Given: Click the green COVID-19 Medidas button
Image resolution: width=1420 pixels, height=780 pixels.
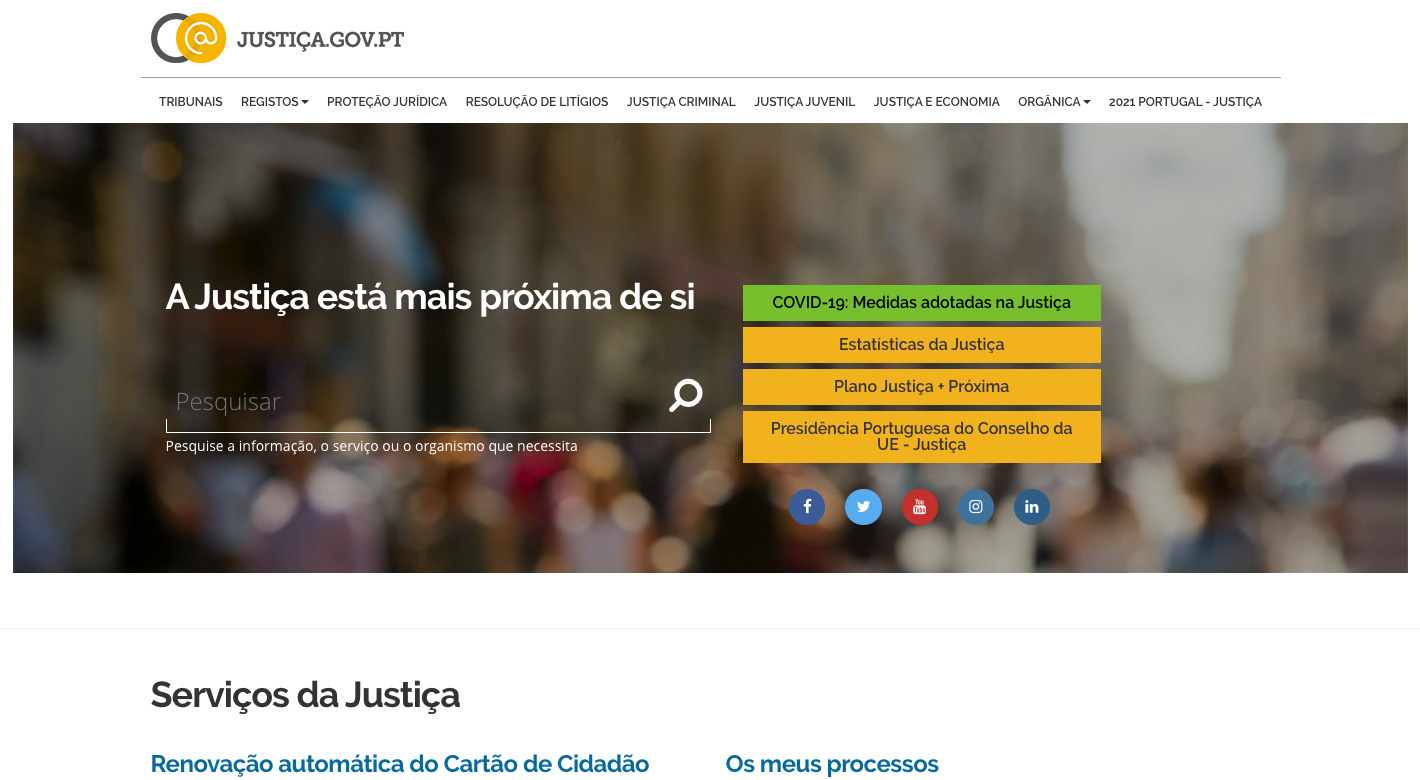Looking at the screenshot, I should [921, 303].
